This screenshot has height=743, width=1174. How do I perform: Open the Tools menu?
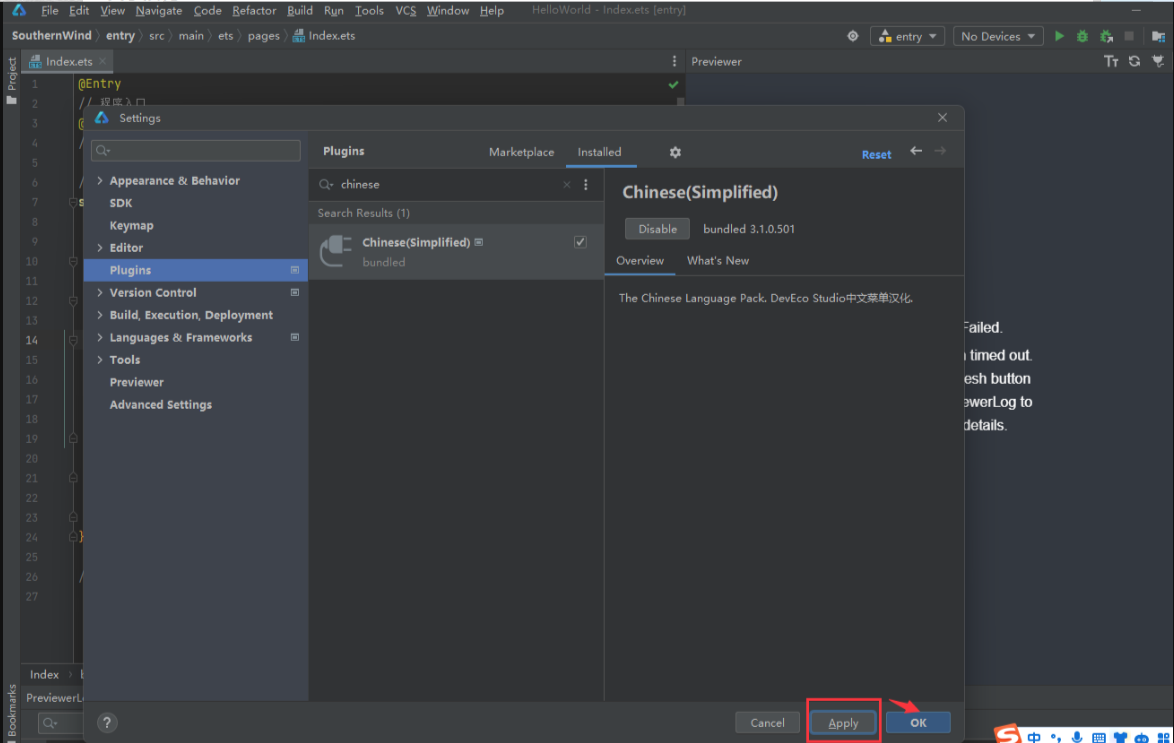[x=369, y=10]
